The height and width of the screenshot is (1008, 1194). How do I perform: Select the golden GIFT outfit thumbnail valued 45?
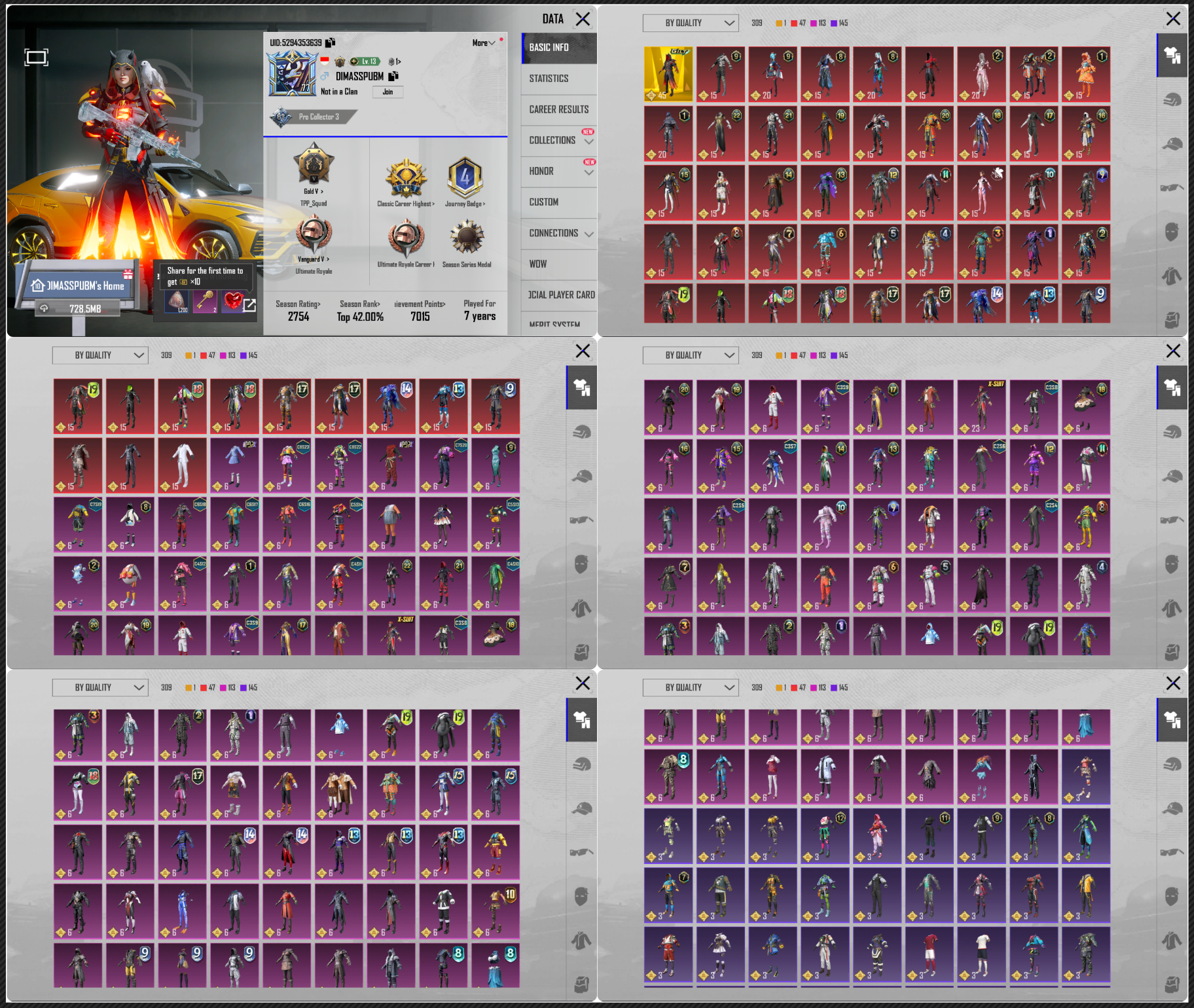pyautogui.click(x=668, y=75)
